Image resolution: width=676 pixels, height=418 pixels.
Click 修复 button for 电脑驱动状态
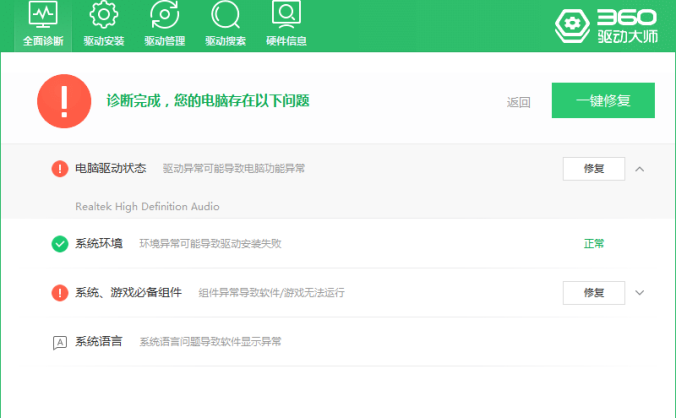[x=594, y=169]
